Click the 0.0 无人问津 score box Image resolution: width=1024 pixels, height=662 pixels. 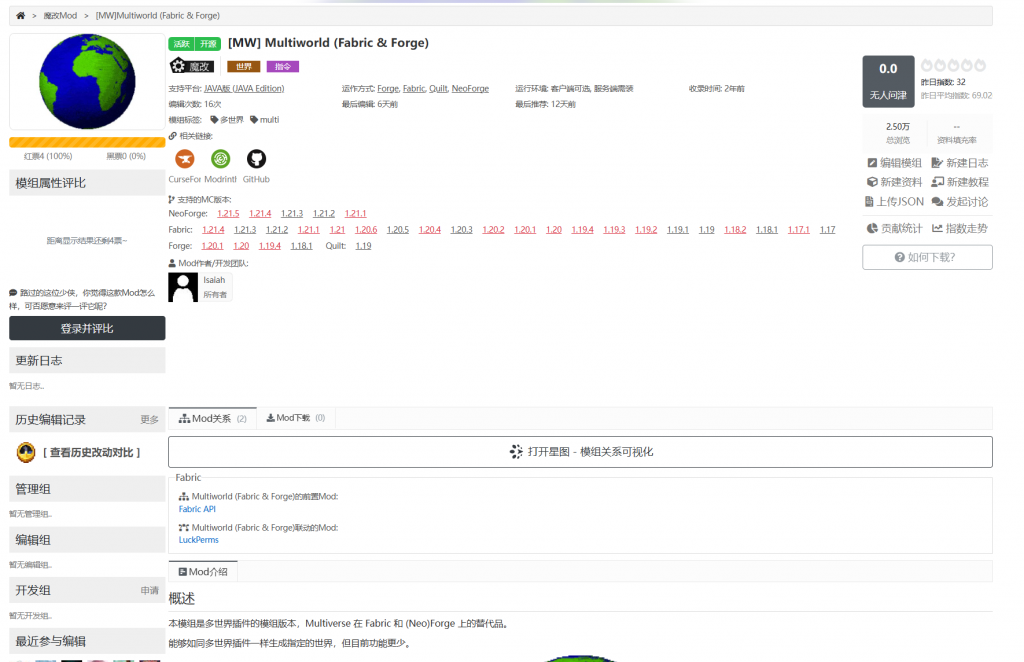[x=888, y=82]
